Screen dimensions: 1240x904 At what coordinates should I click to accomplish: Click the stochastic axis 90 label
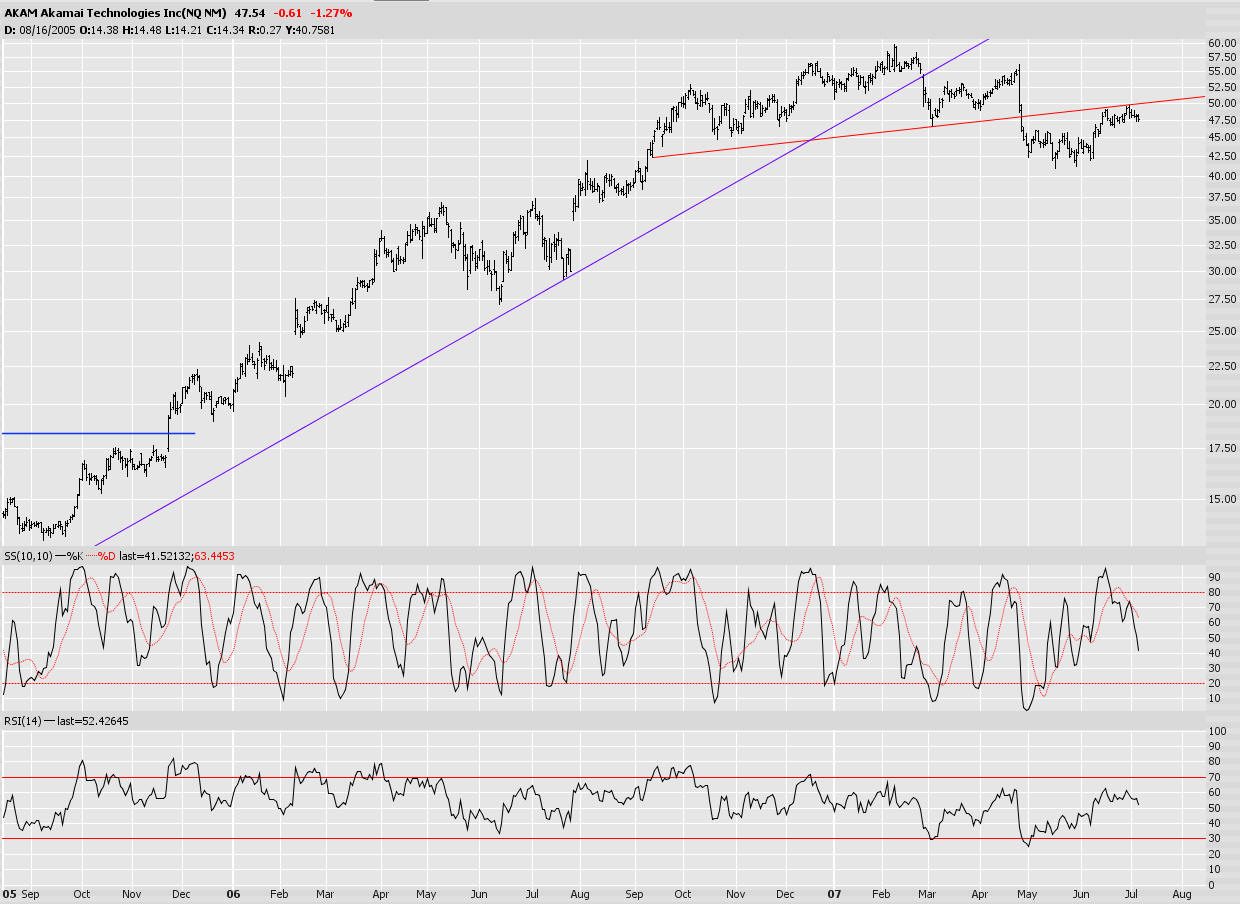pyautogui.click(x=1215, y=577)
